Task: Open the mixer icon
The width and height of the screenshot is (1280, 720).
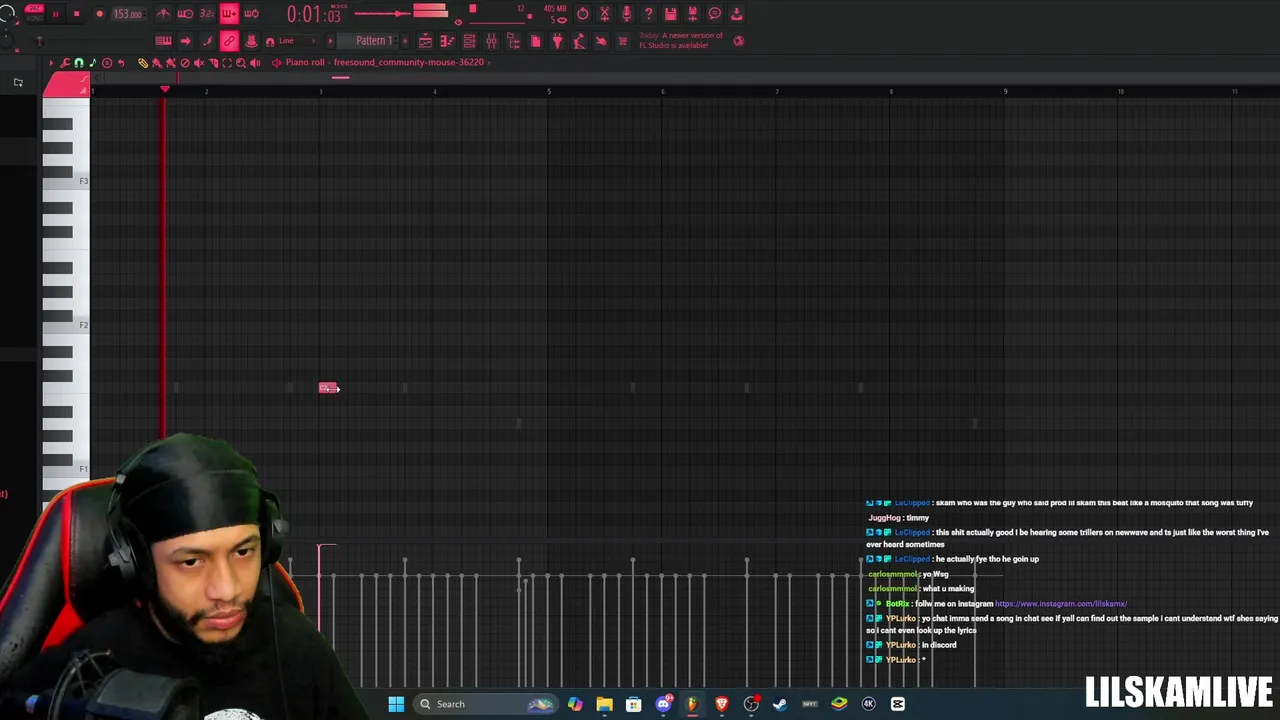Action: click(x=491, y=41)
